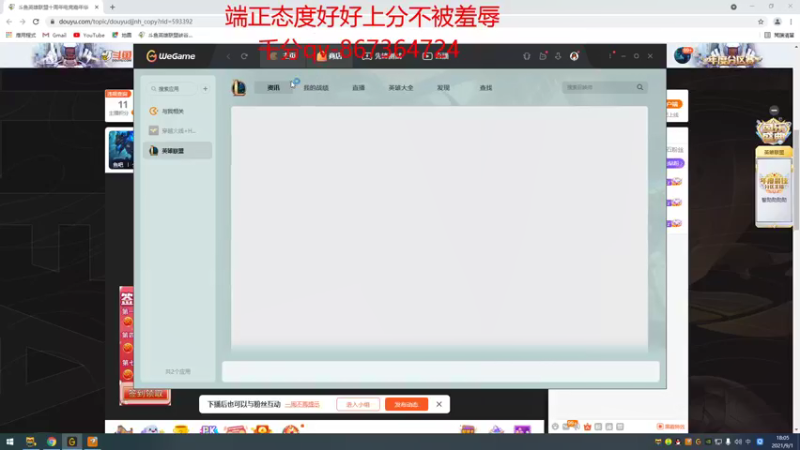Image resolution: width=800 pixels, height=450 pixels.
Task: Open the message folder icon with red dot
Action: (543, 56)
